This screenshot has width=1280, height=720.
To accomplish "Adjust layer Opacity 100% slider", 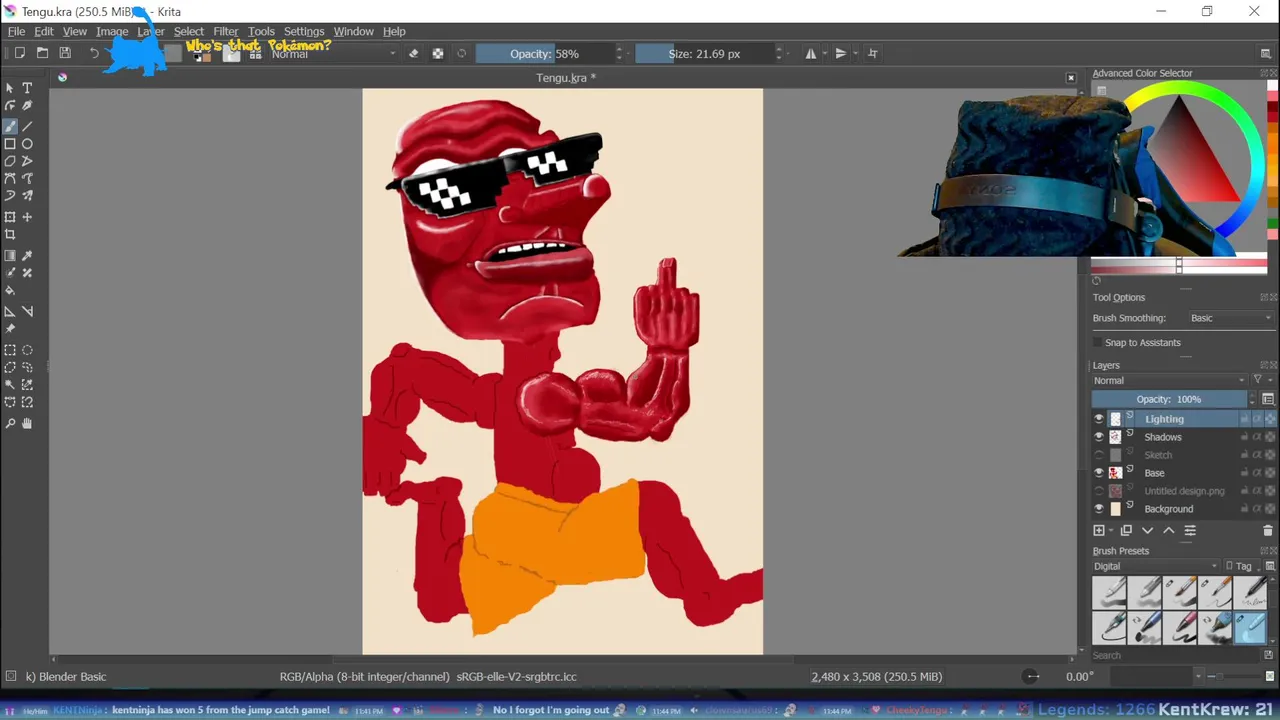I will point(1169,399).
